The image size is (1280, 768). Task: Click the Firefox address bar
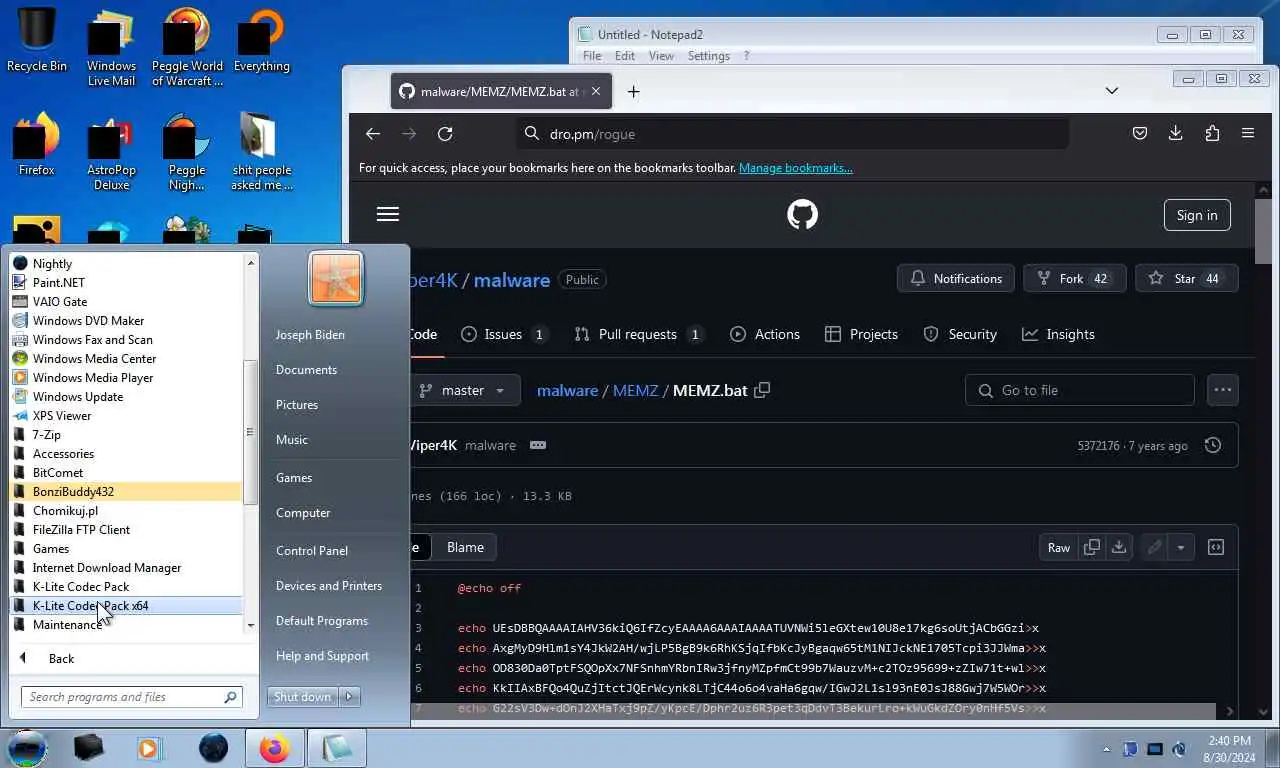pos(792,133)
